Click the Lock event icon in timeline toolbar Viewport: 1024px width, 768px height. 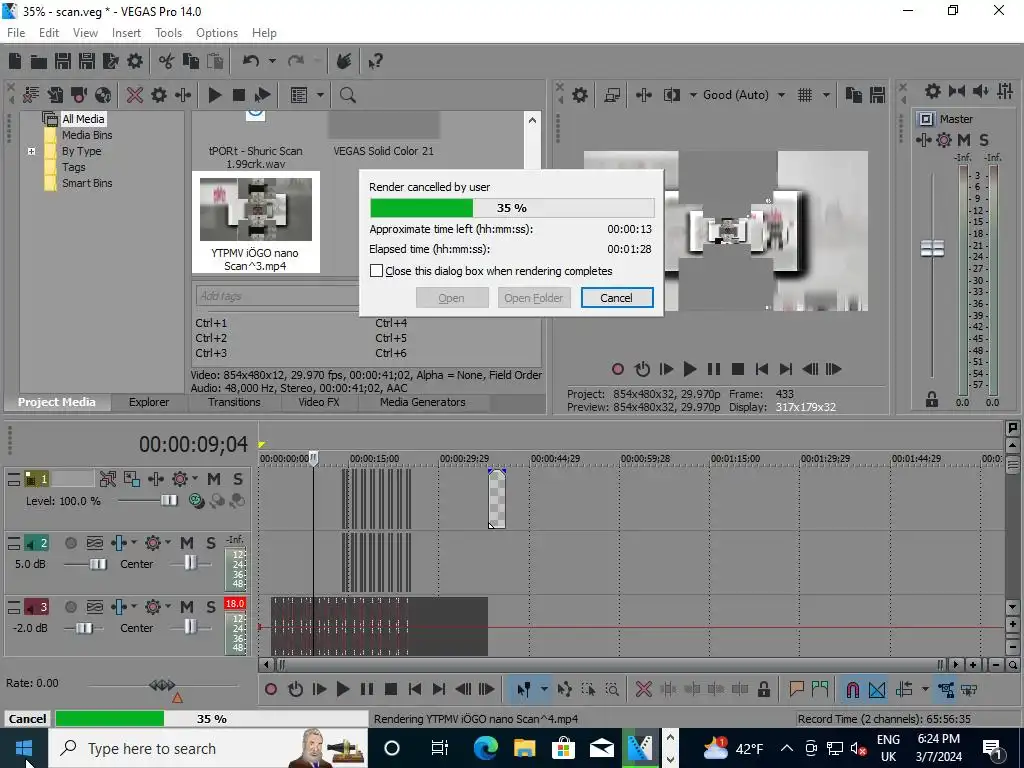[x=763, y=689]
